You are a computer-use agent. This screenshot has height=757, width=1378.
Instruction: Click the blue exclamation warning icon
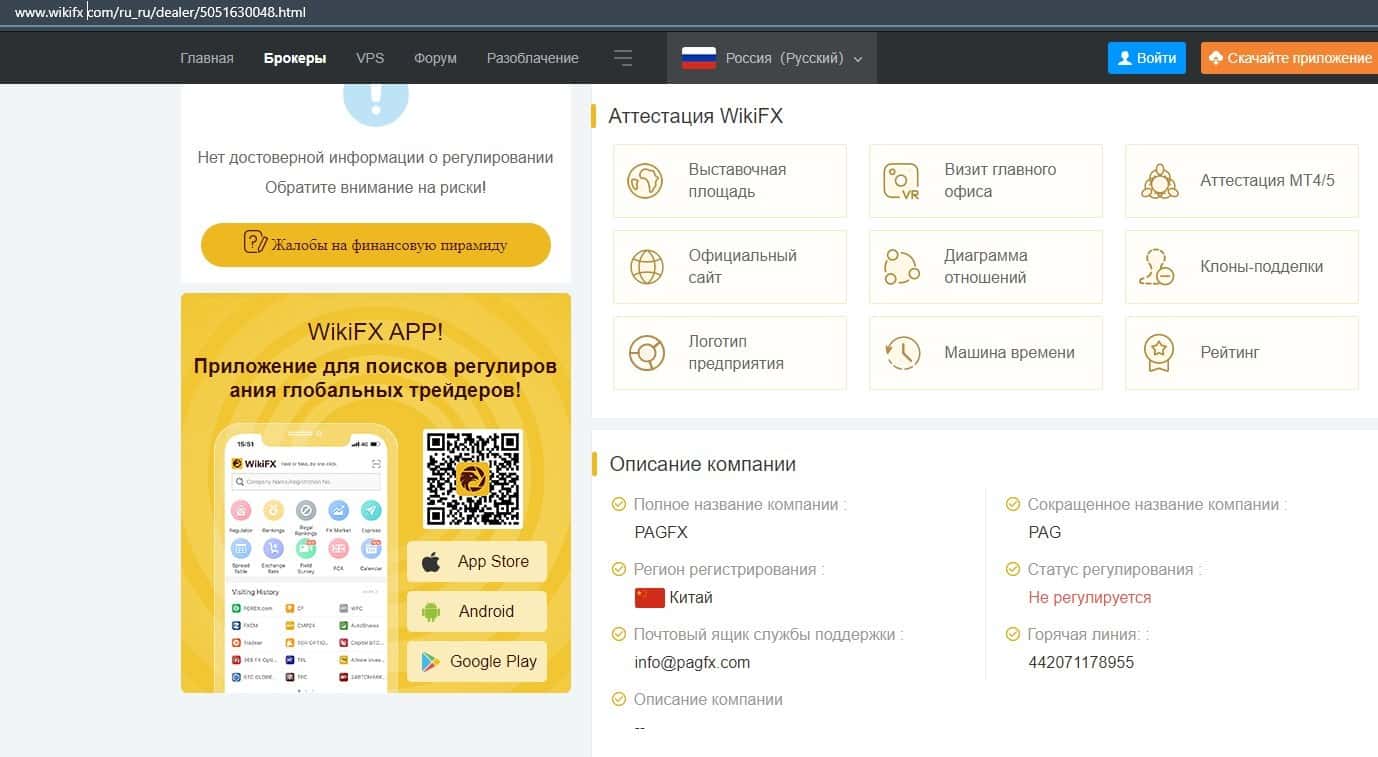(x=376, y=102)
